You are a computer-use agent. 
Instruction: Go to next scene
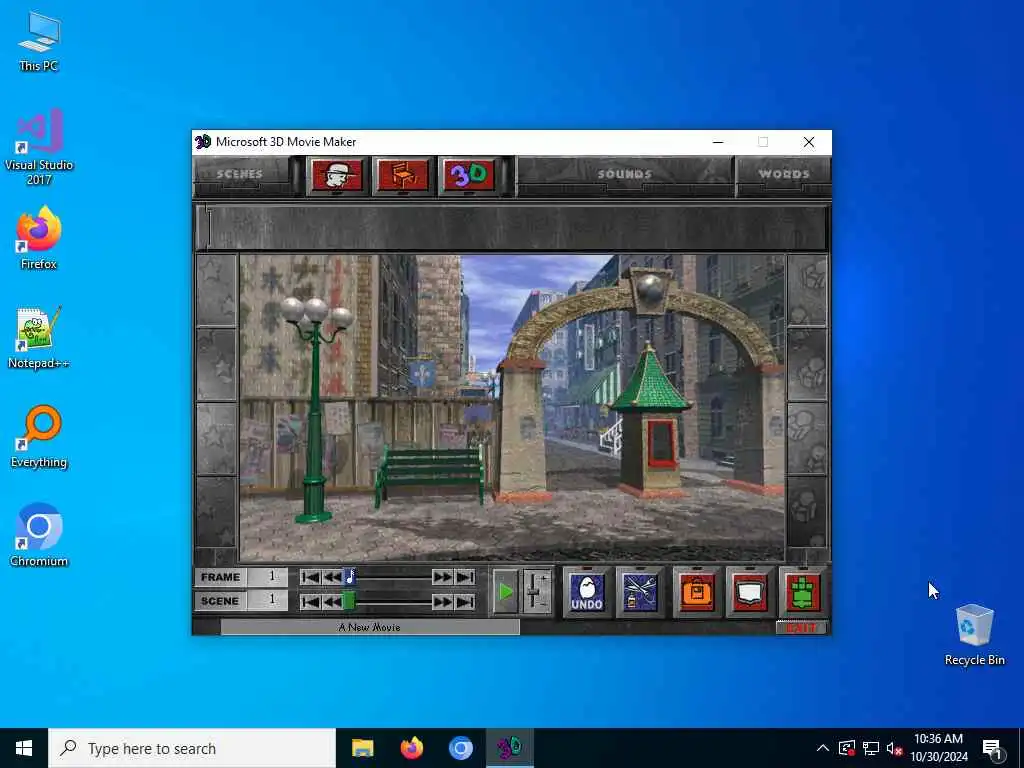[x=442, y=601]
